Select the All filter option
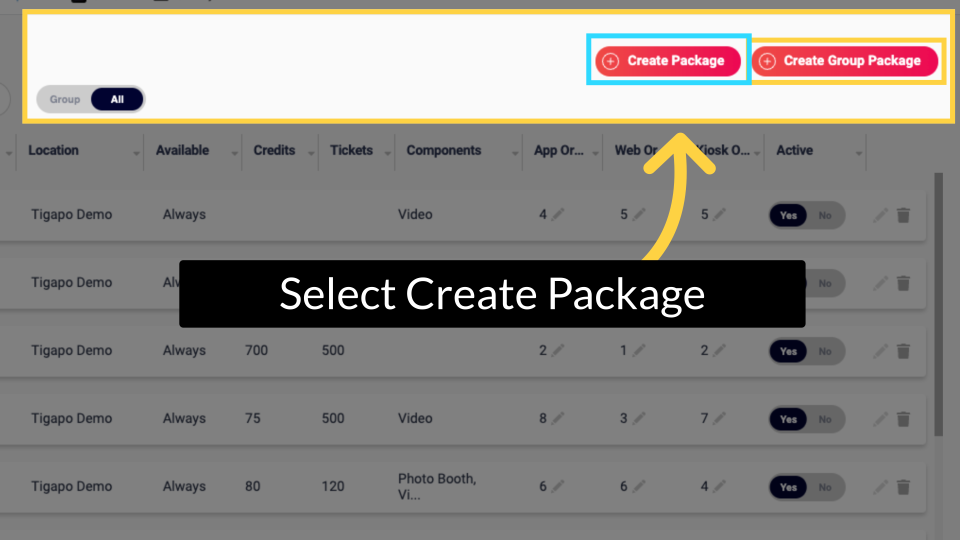960x540 pixels. point(117,99)
